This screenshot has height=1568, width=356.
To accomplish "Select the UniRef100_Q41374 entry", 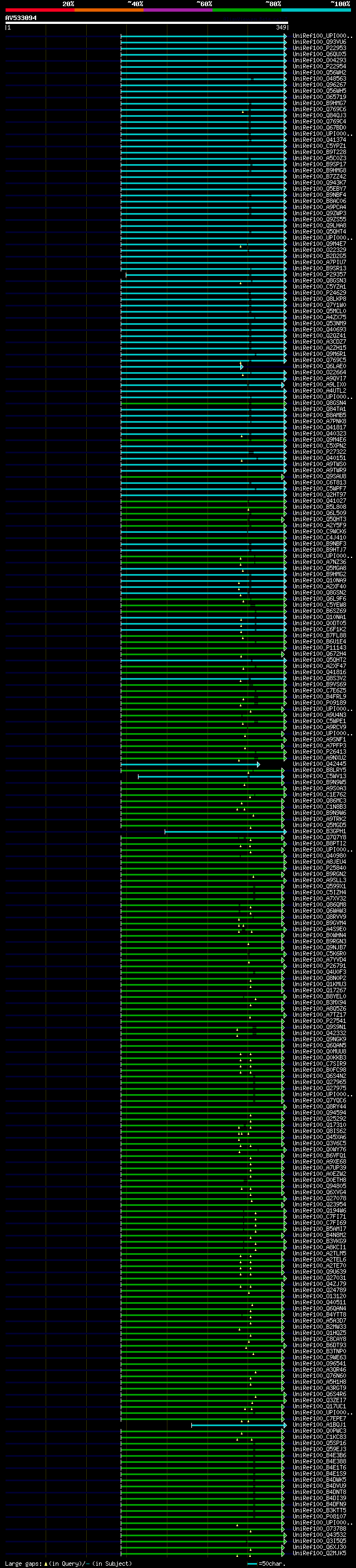I will (x=319, y=140).
